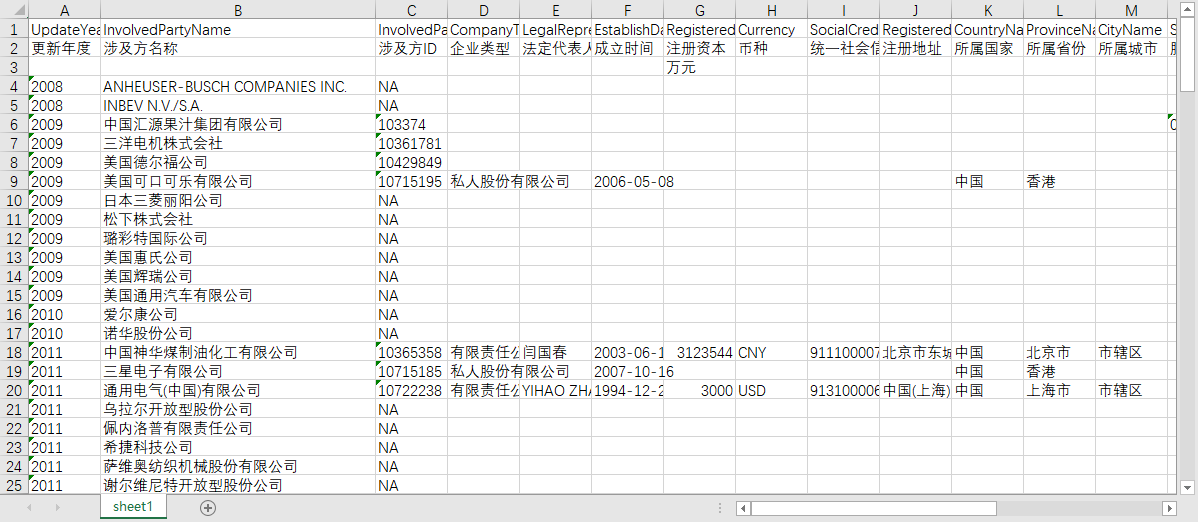
Task: Click cell 三洋电机株式会社
Action: (x=238, y=143)
